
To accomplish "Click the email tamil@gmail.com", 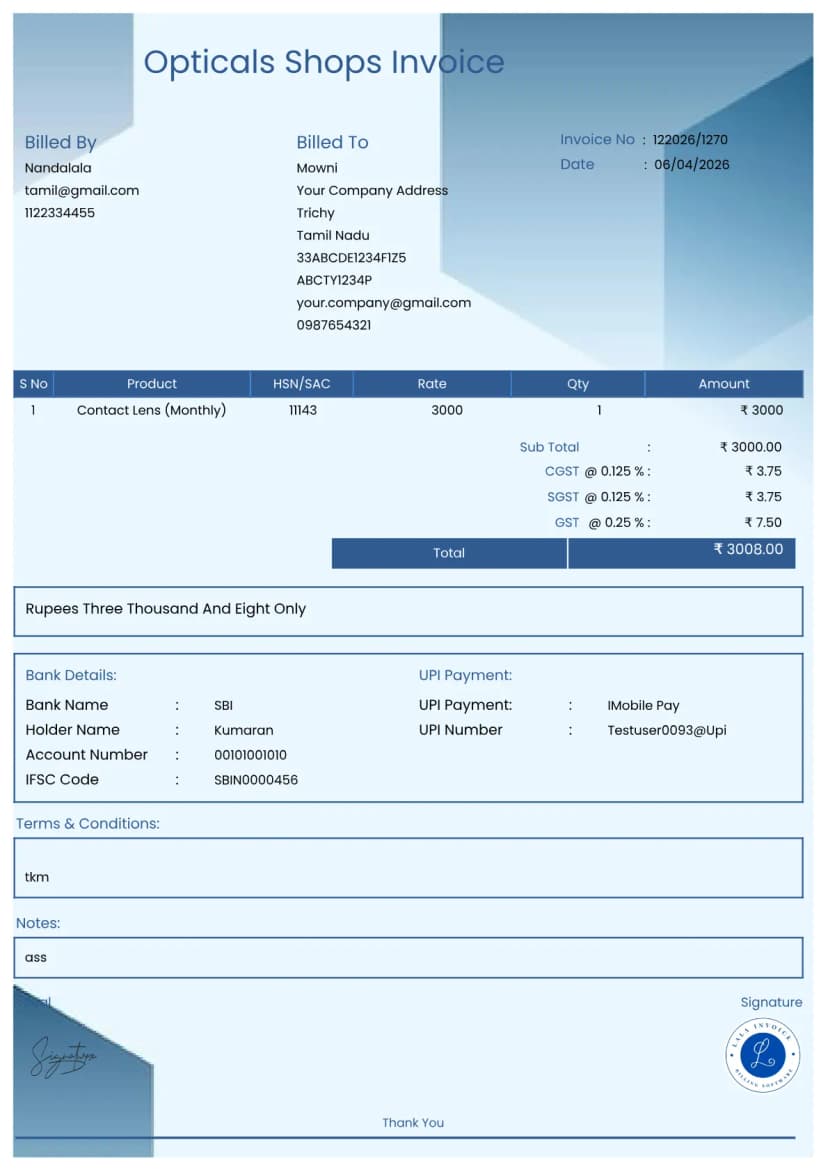I will [81, 191].
